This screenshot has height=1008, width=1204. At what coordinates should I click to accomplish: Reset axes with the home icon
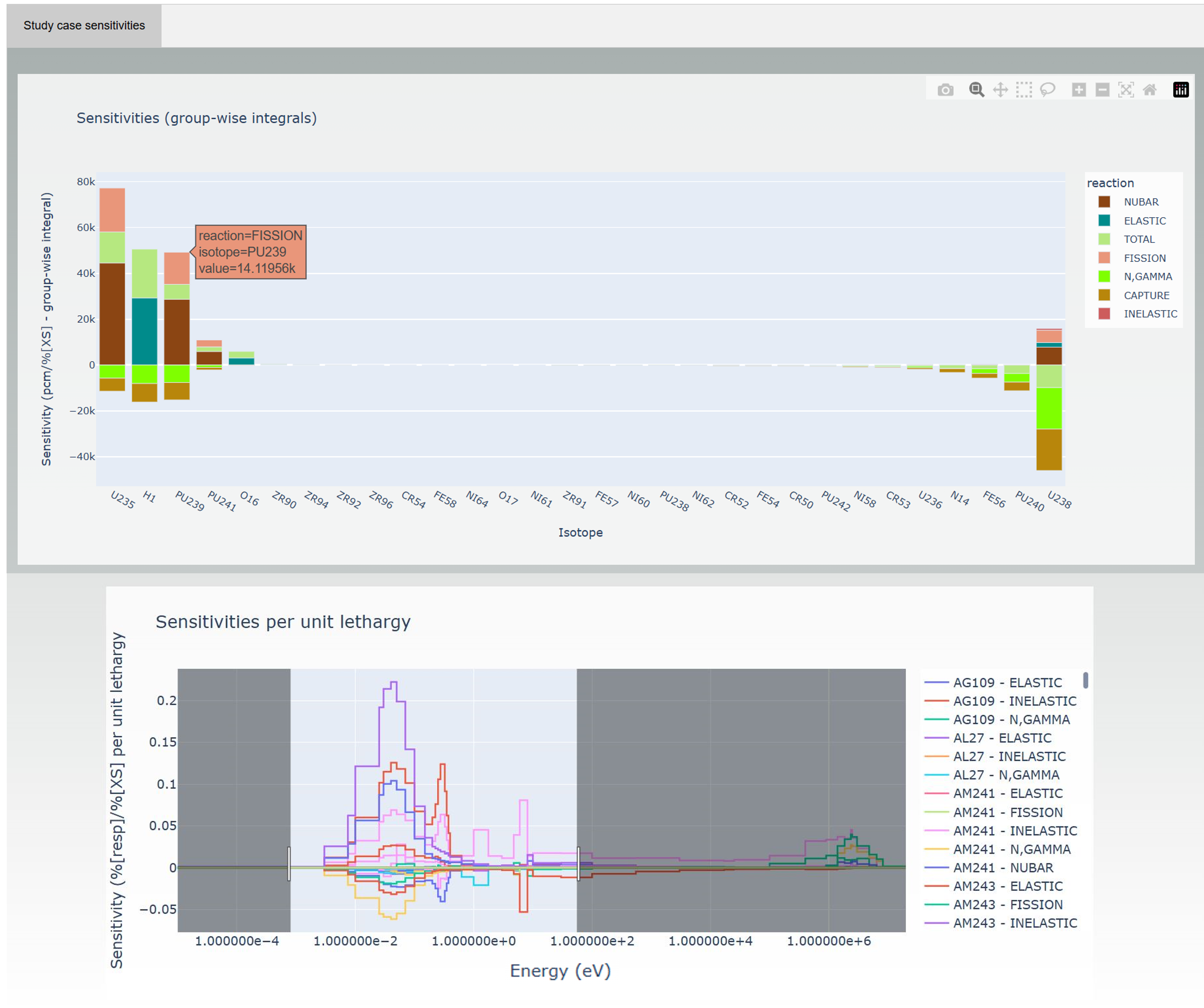pos(1150,90)
